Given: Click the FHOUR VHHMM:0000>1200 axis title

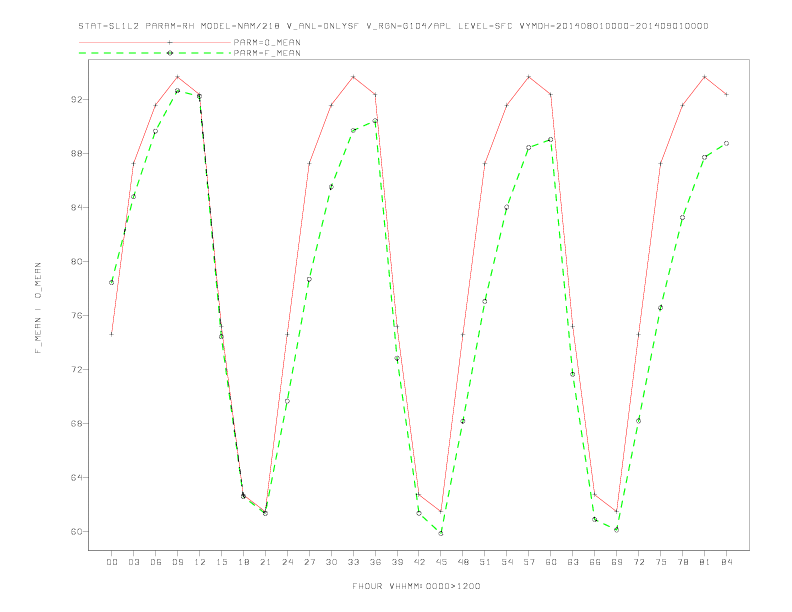Looking at the screenshot, I should (416, 586).
